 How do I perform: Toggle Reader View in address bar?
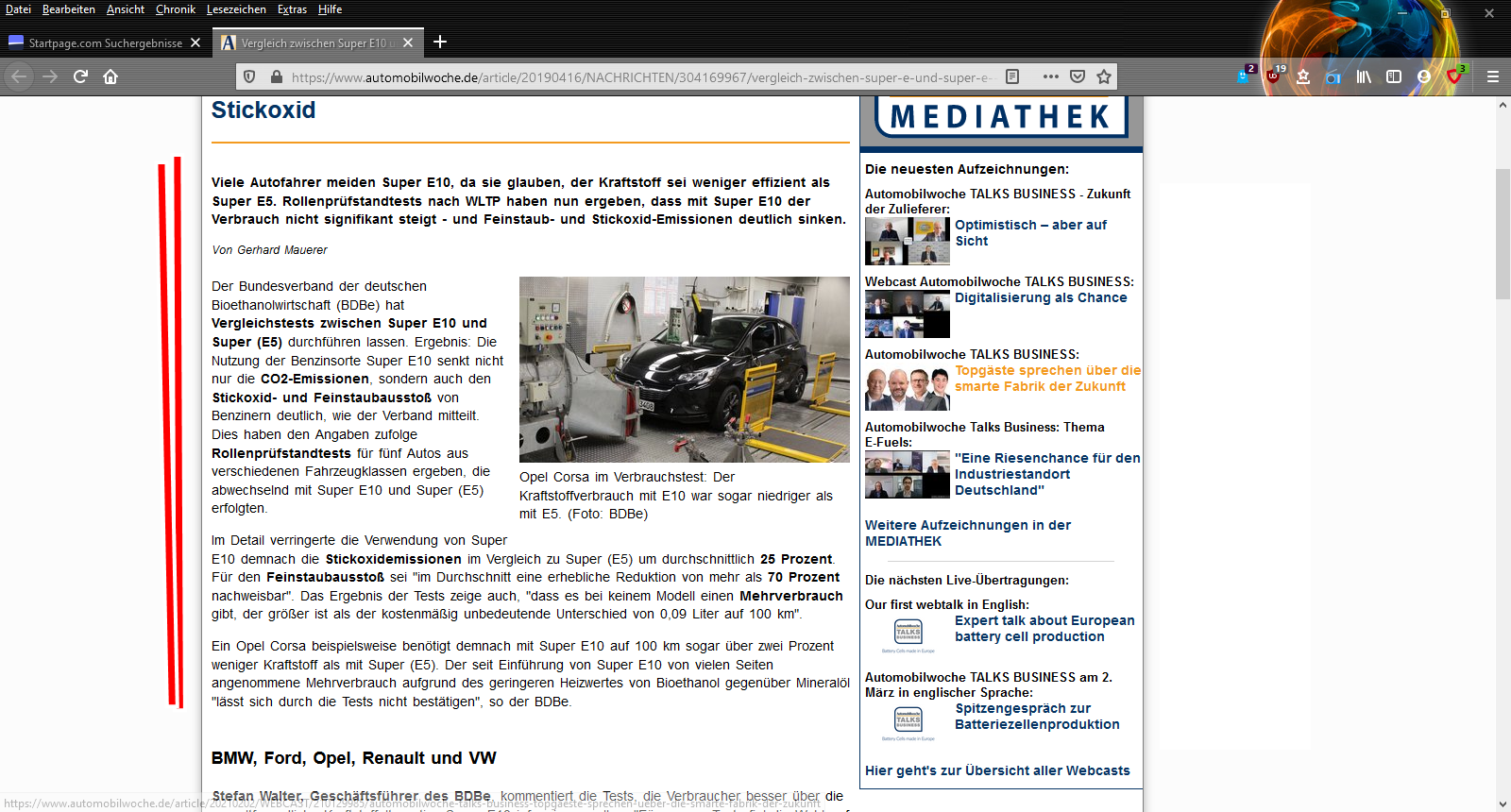[x=1012, y=76]
